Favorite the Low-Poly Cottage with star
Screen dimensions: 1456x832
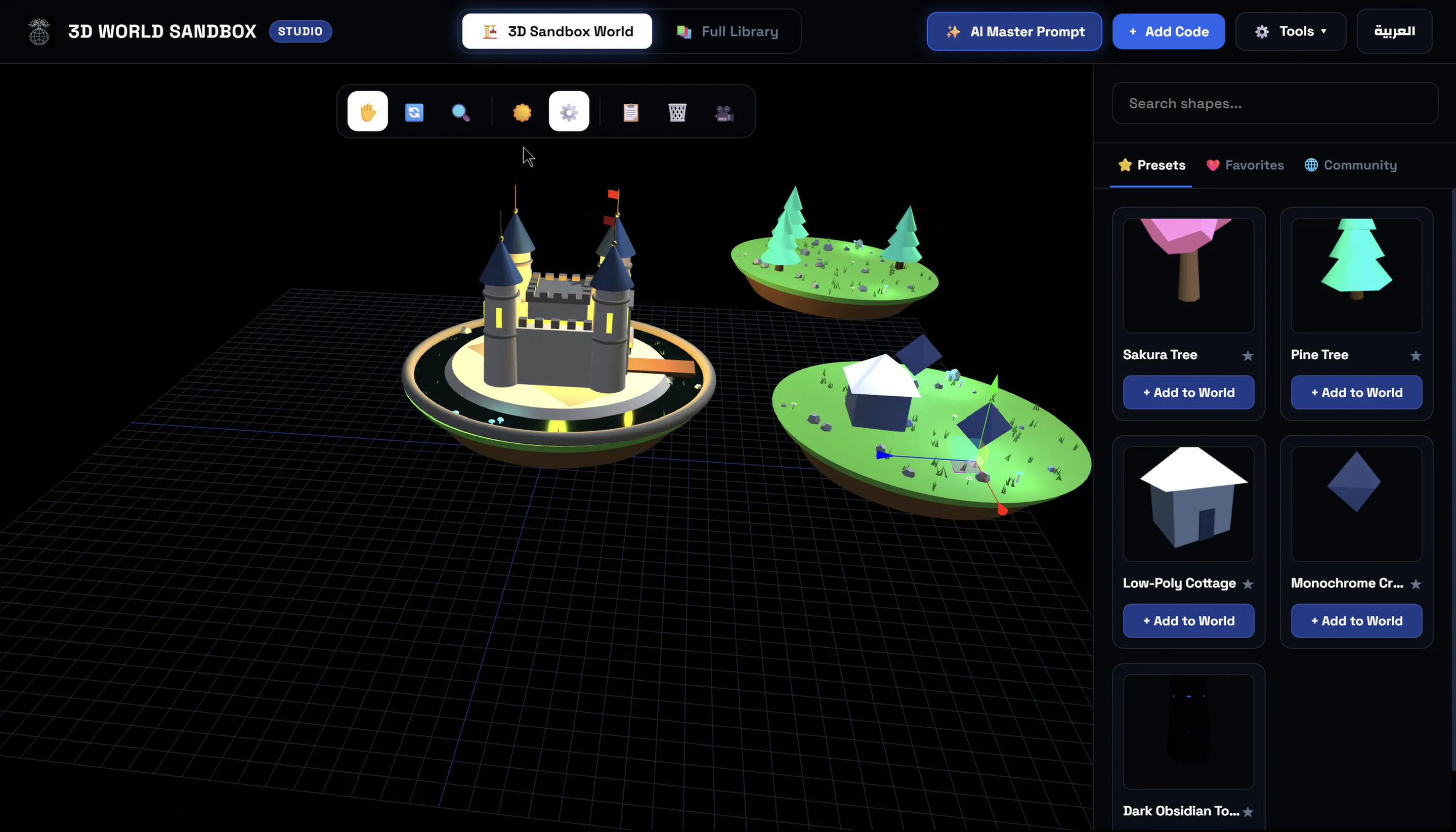click(x=1248, y=584)
